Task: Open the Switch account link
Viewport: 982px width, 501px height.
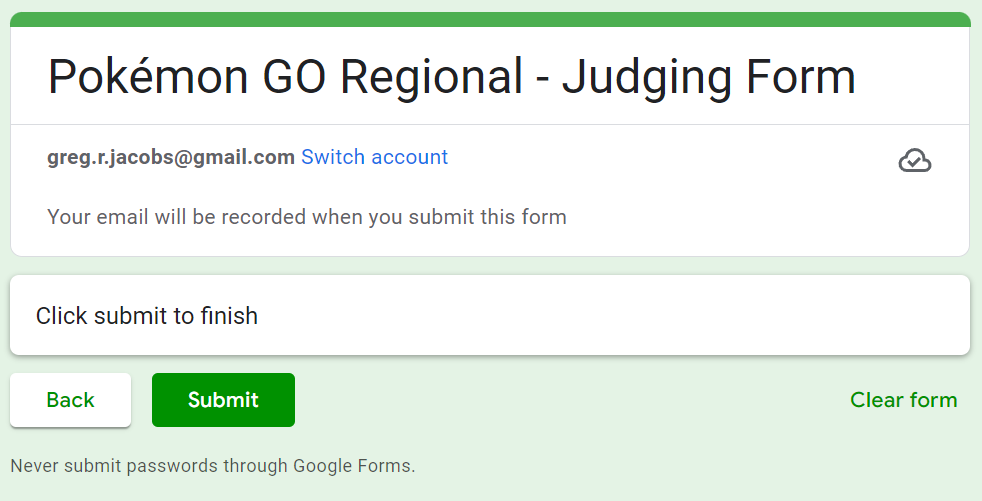Action: [374, 157]
